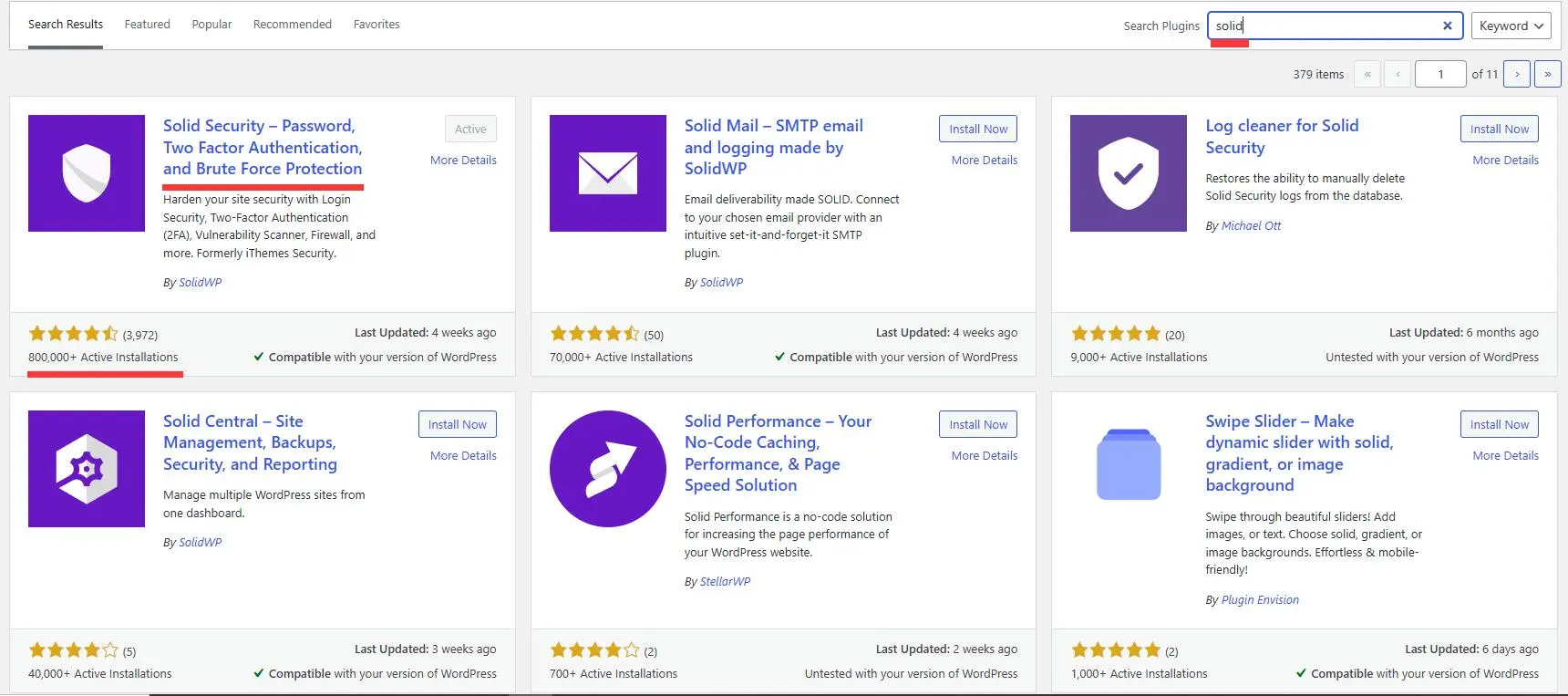The height and width of the screenshot is (696, 1568).
Task: Open the Solid Central title link
Action: (x=250, y=442)
